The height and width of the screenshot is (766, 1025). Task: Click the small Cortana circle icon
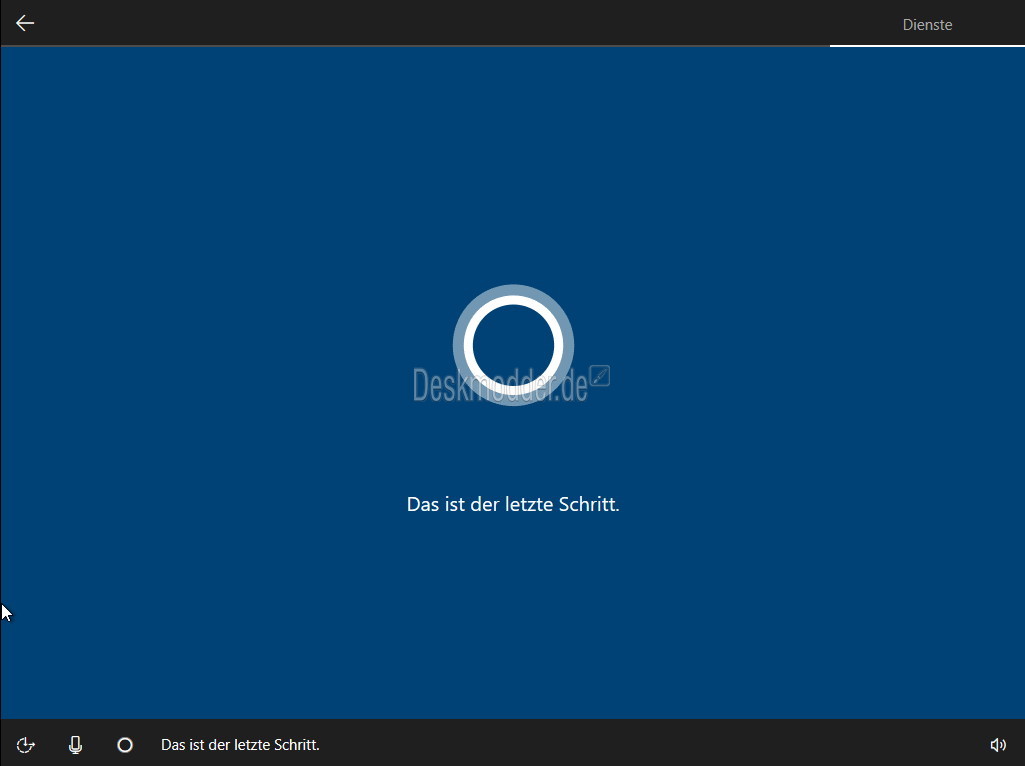125,744
